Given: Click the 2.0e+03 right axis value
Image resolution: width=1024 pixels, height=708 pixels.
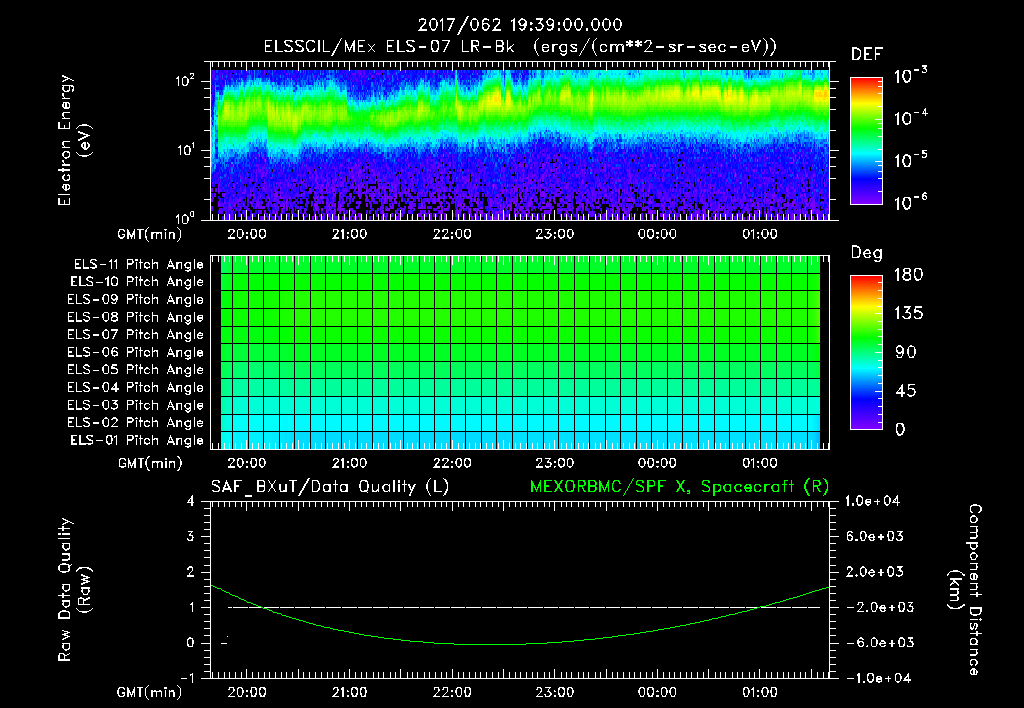Looking at the screenshot, I should [875, 572].
